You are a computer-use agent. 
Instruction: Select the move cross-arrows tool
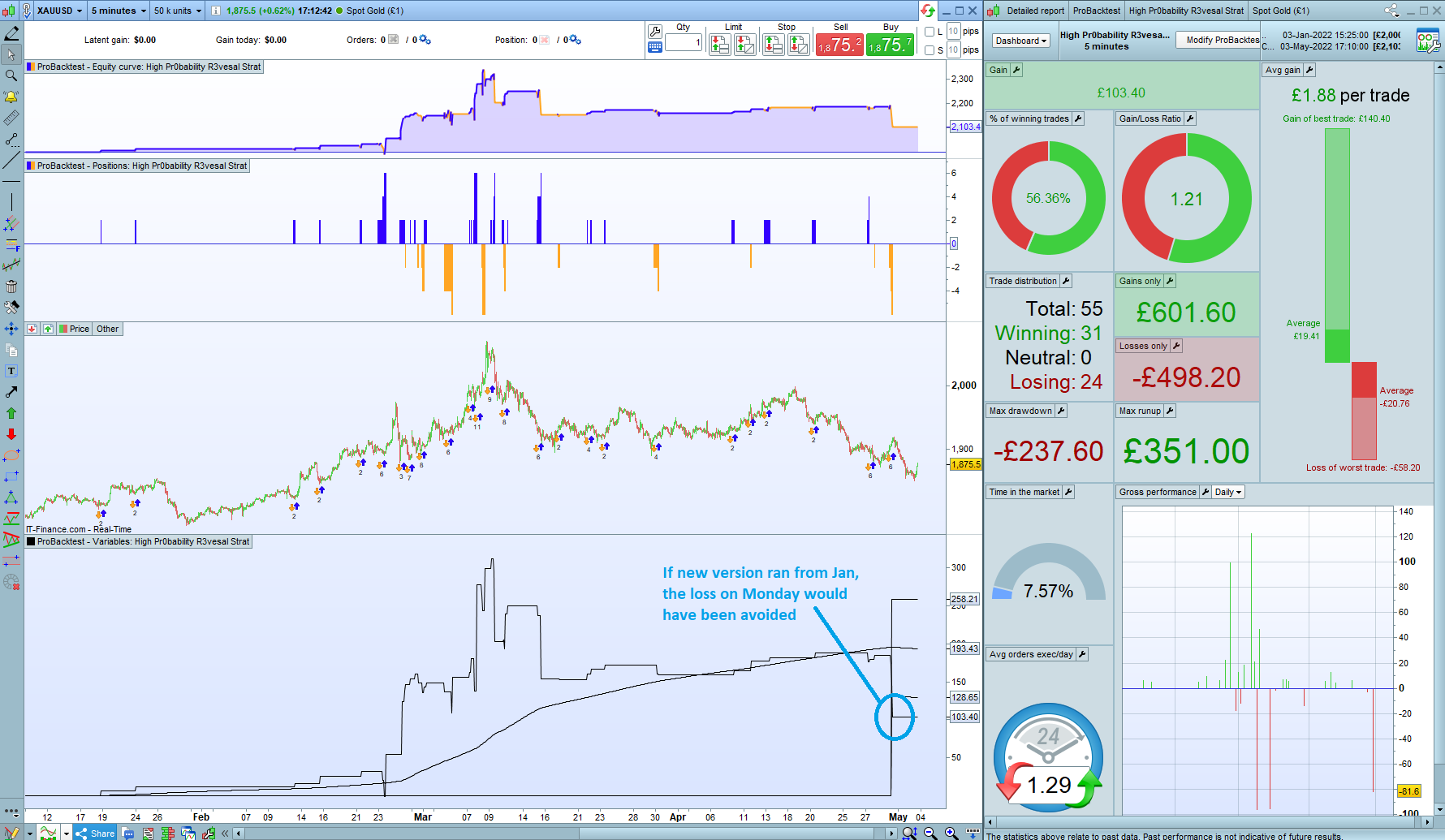11,329
